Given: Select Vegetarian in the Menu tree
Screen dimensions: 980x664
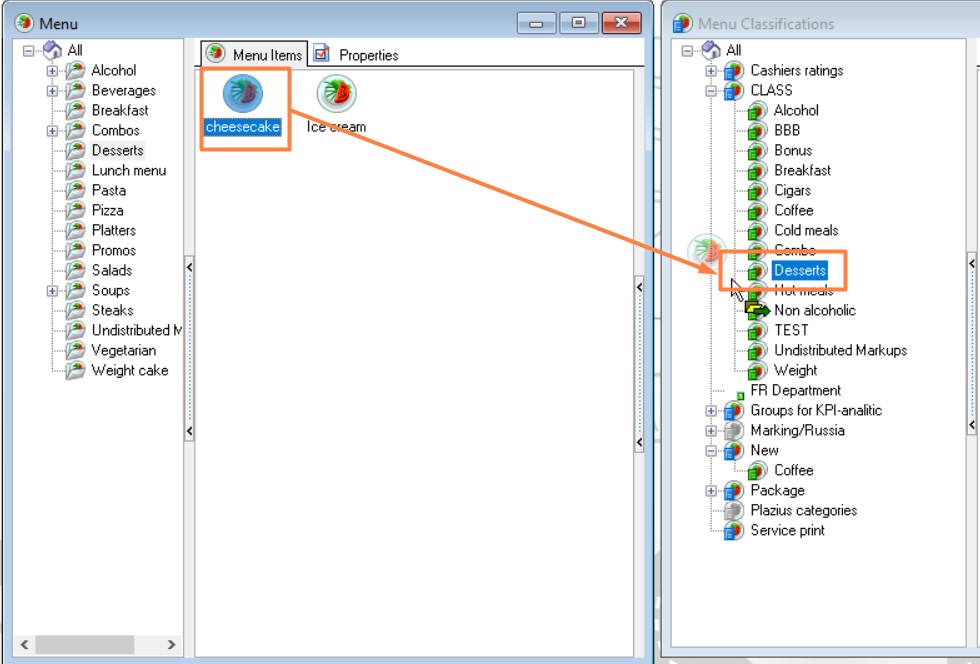Looking at the screenshot, I should tap(124, 350).
